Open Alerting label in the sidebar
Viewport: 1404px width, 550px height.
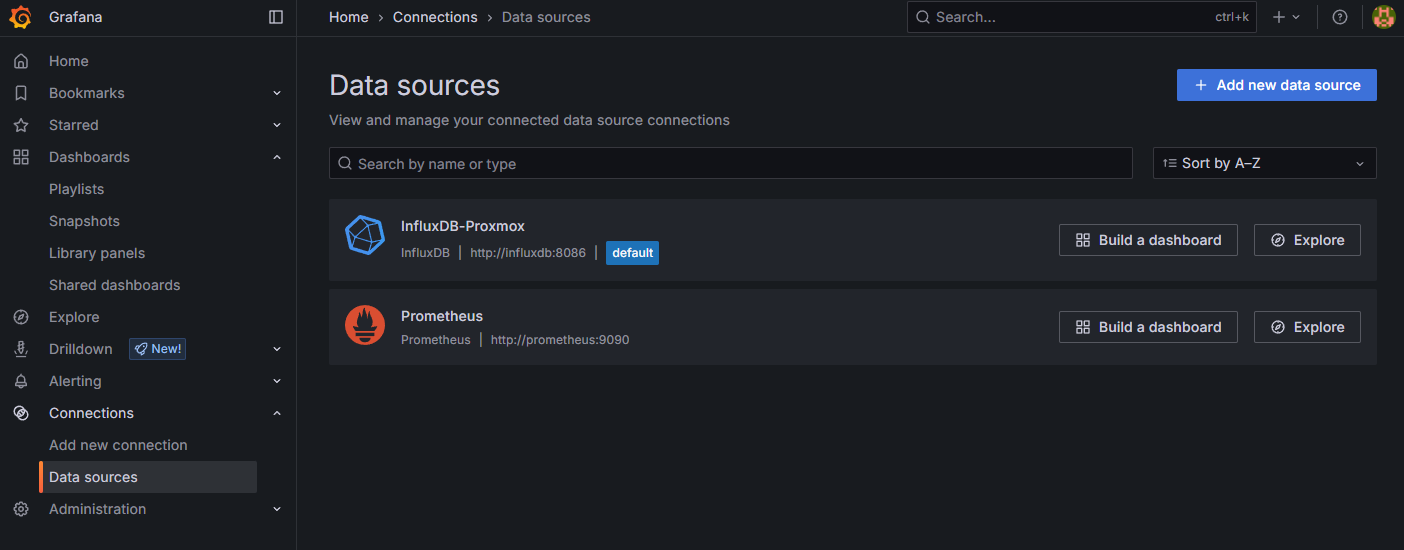75,381
